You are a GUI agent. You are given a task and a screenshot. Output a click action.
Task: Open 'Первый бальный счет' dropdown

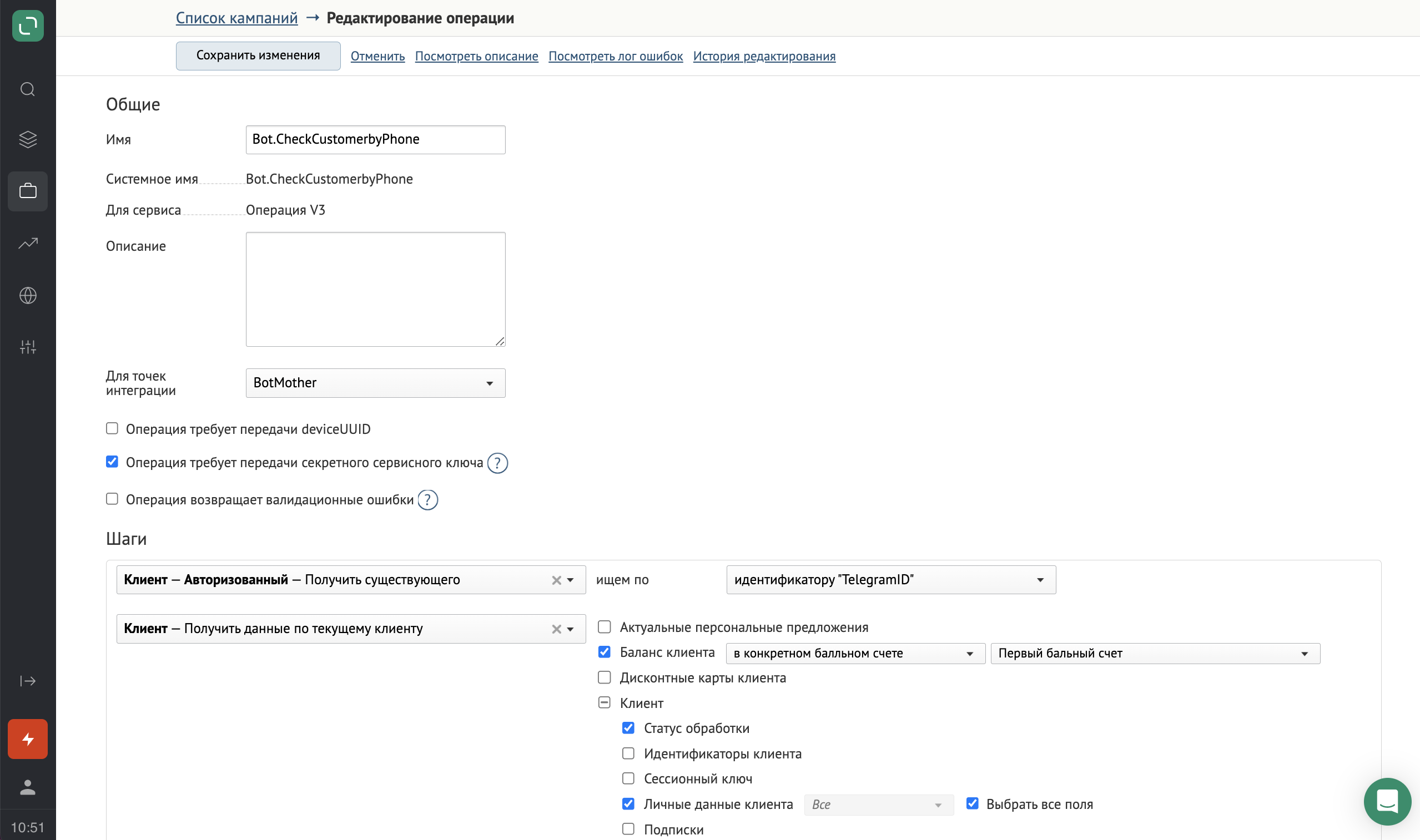point(1156,654)
